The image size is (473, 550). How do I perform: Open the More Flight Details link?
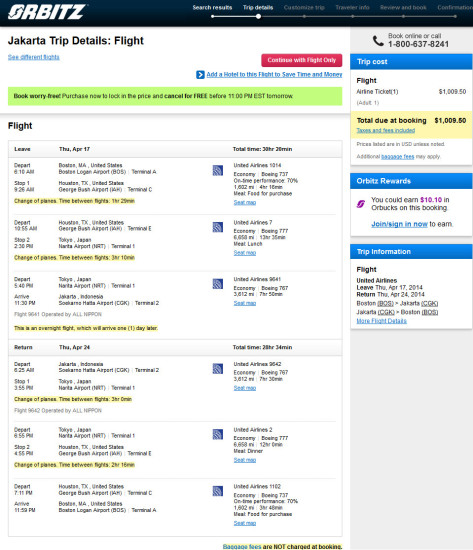coord(381,321)
